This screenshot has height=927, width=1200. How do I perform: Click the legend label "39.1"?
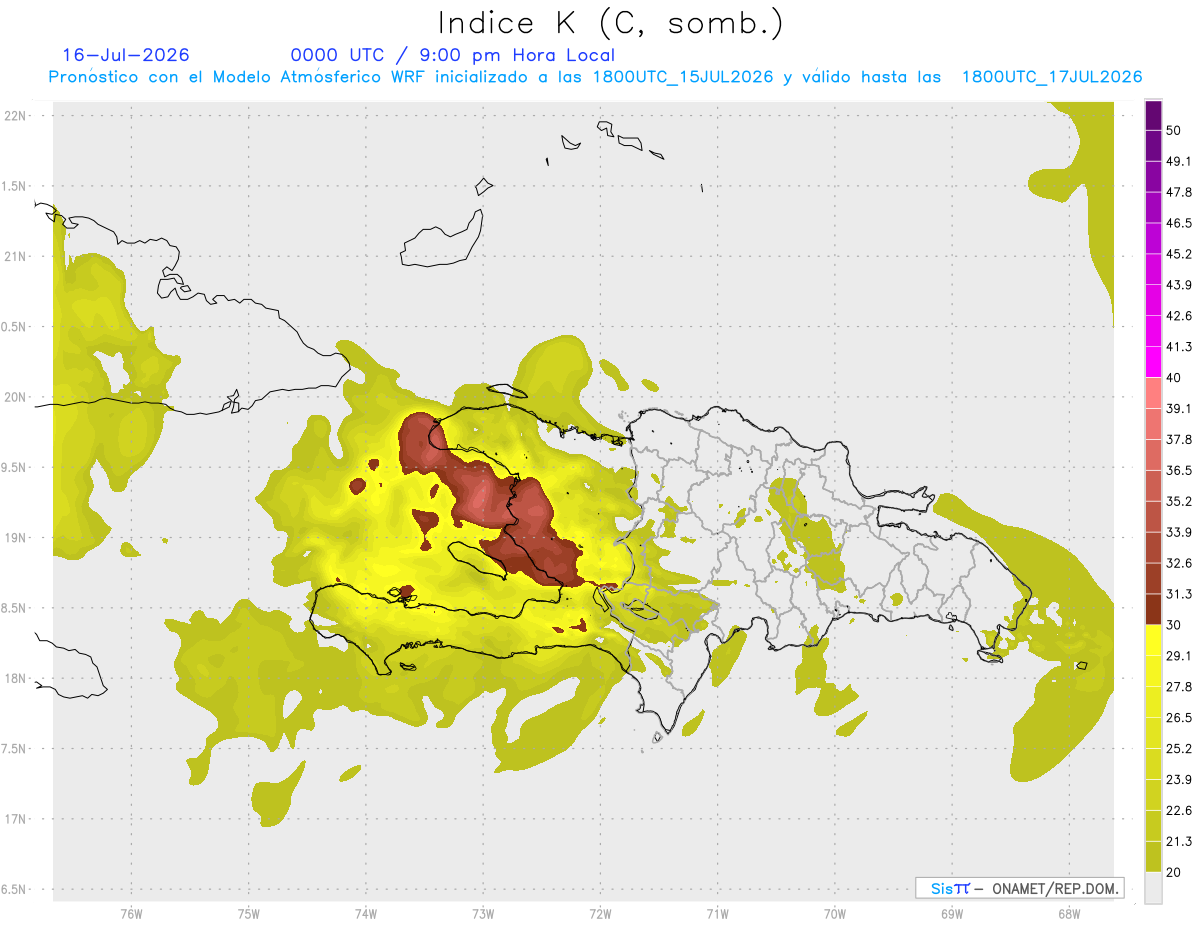(1179, 409)
